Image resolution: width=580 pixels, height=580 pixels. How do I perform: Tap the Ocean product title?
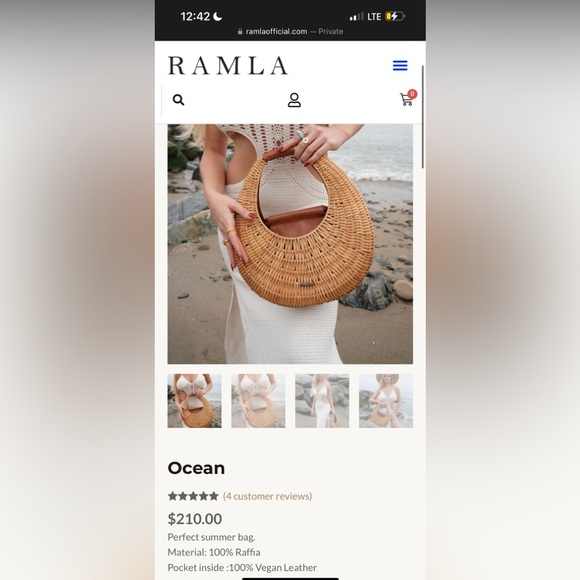point(196,468)
